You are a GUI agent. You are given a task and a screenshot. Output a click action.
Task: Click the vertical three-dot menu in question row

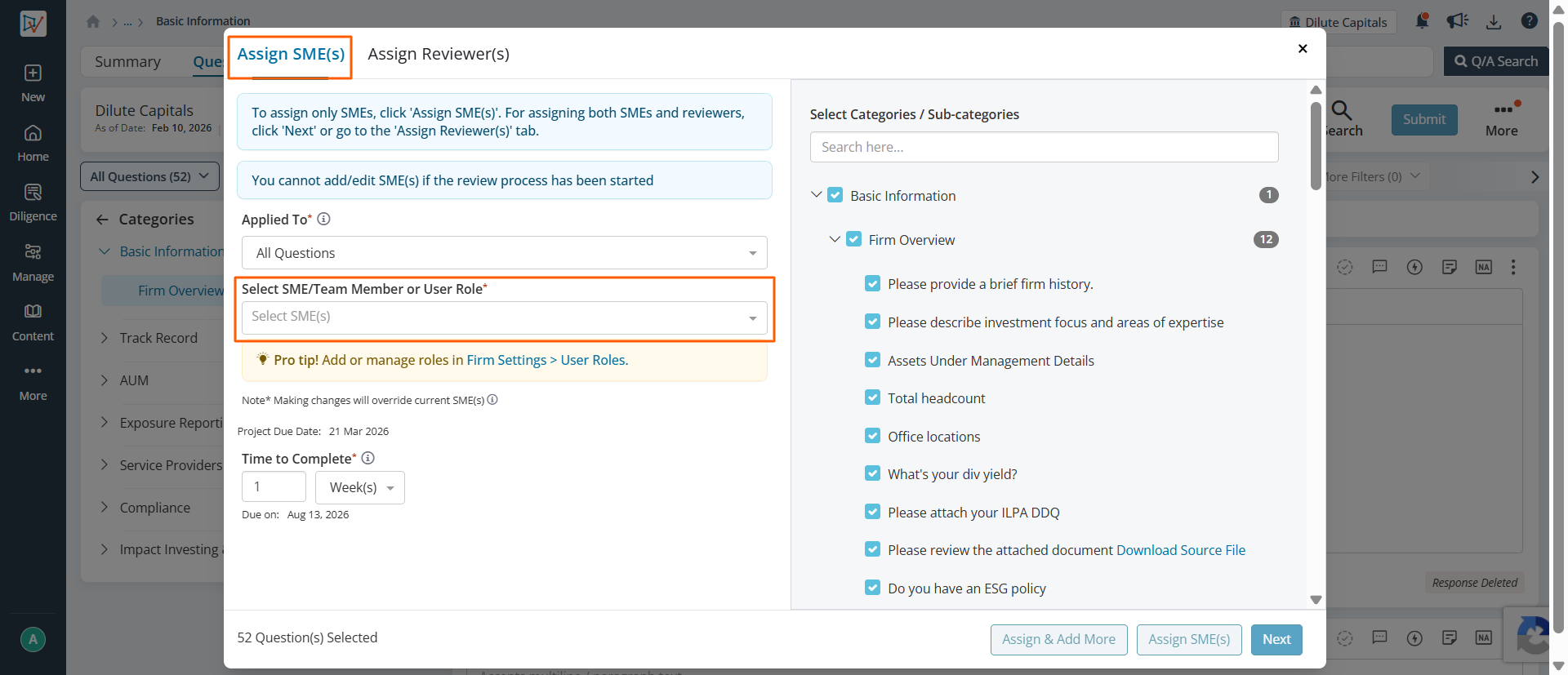[x=1513, y=267]
